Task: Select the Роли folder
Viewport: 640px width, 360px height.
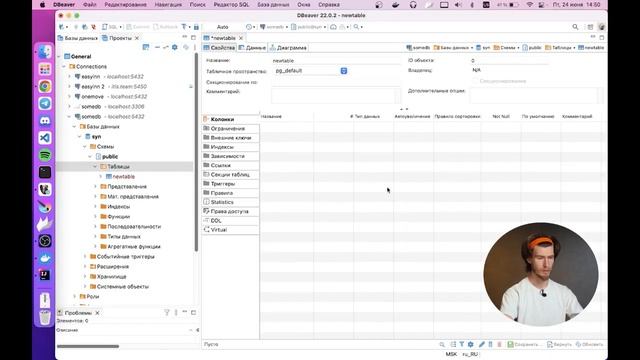Action: 89,297
